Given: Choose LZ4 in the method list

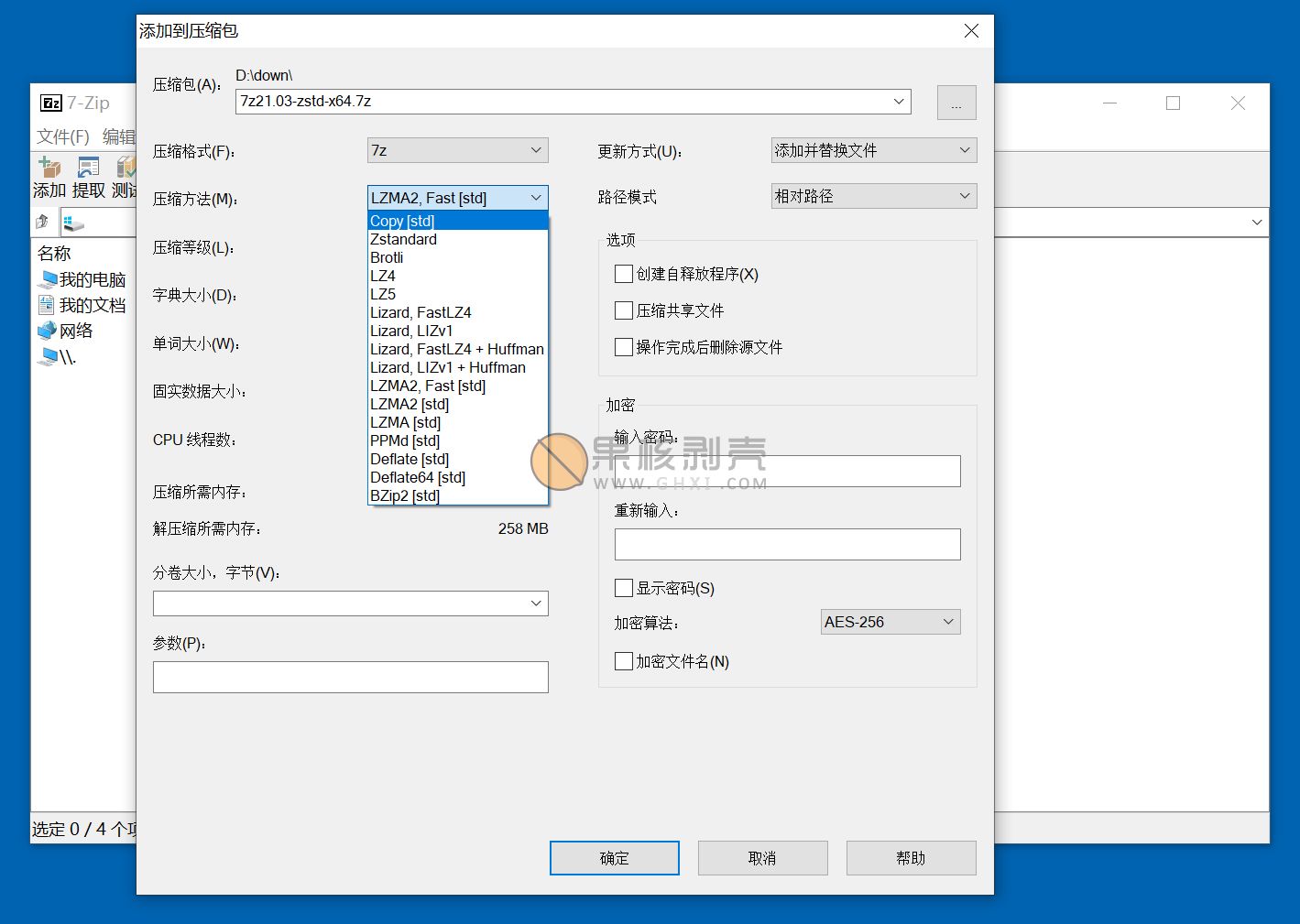Looking at the screenshot, I should coord(458,276).
